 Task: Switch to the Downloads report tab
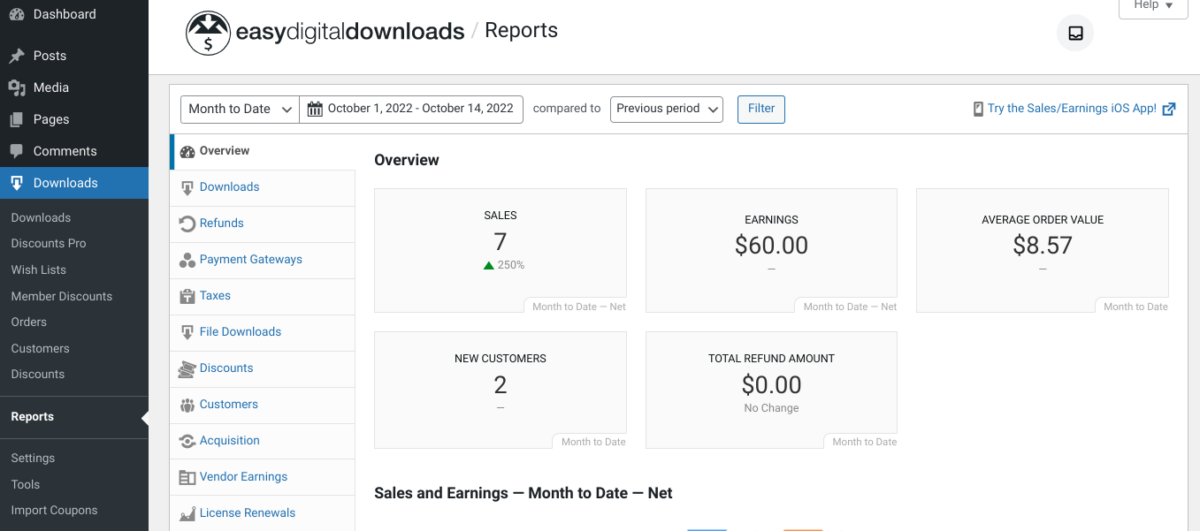(x=263, y=187)
